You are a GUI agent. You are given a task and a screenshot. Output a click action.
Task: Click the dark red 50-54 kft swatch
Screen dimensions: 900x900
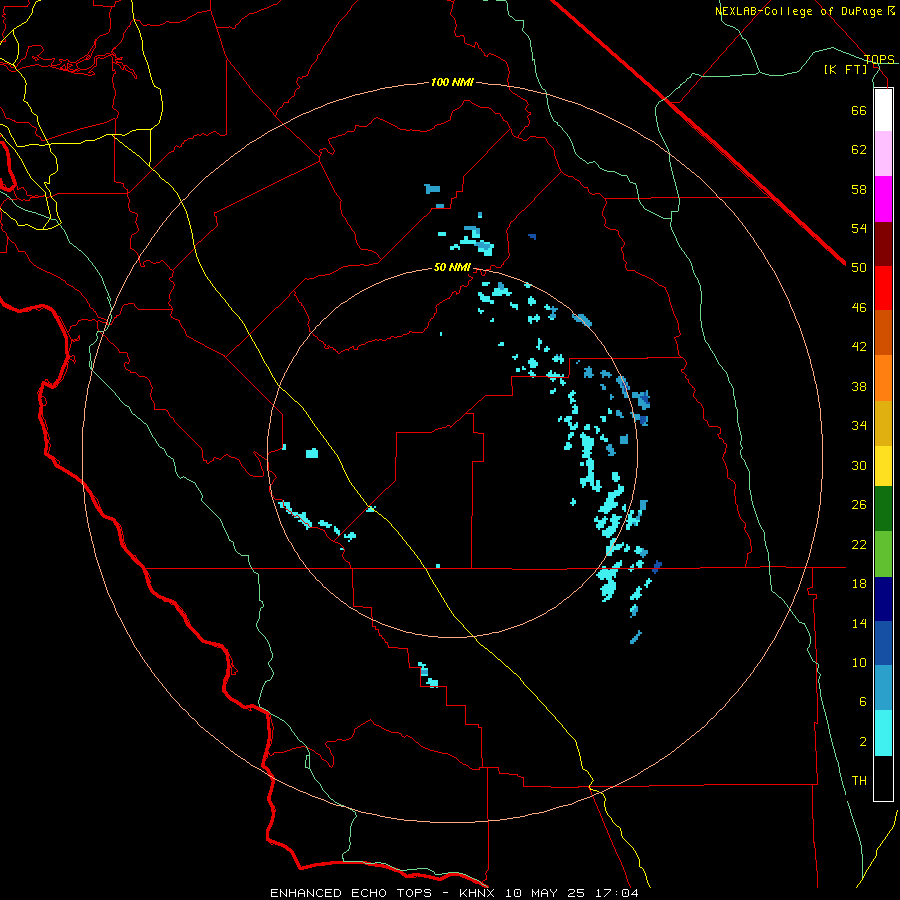point(883,245)
